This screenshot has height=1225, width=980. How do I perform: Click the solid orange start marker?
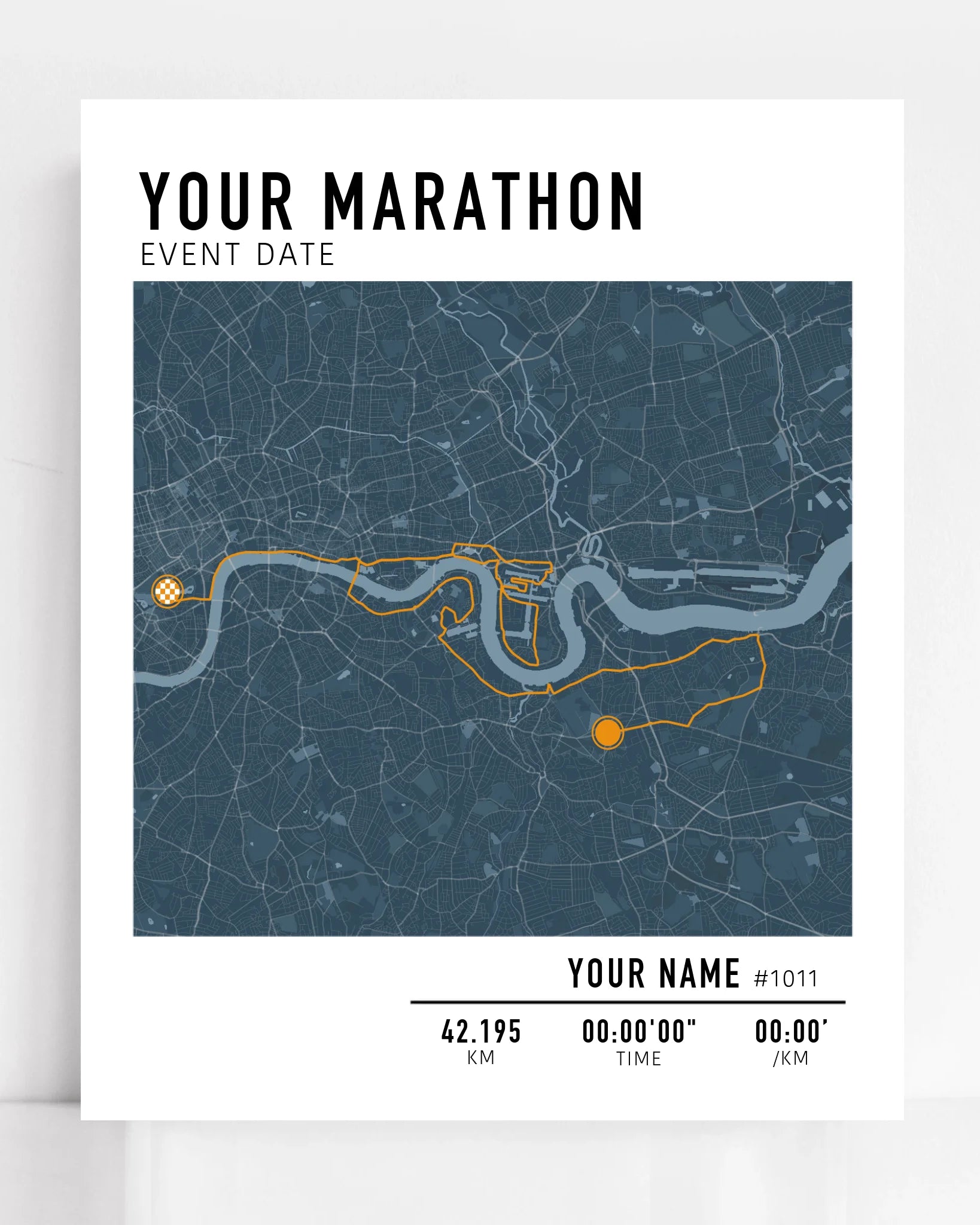pyautogui.click(x=607, y=733)
